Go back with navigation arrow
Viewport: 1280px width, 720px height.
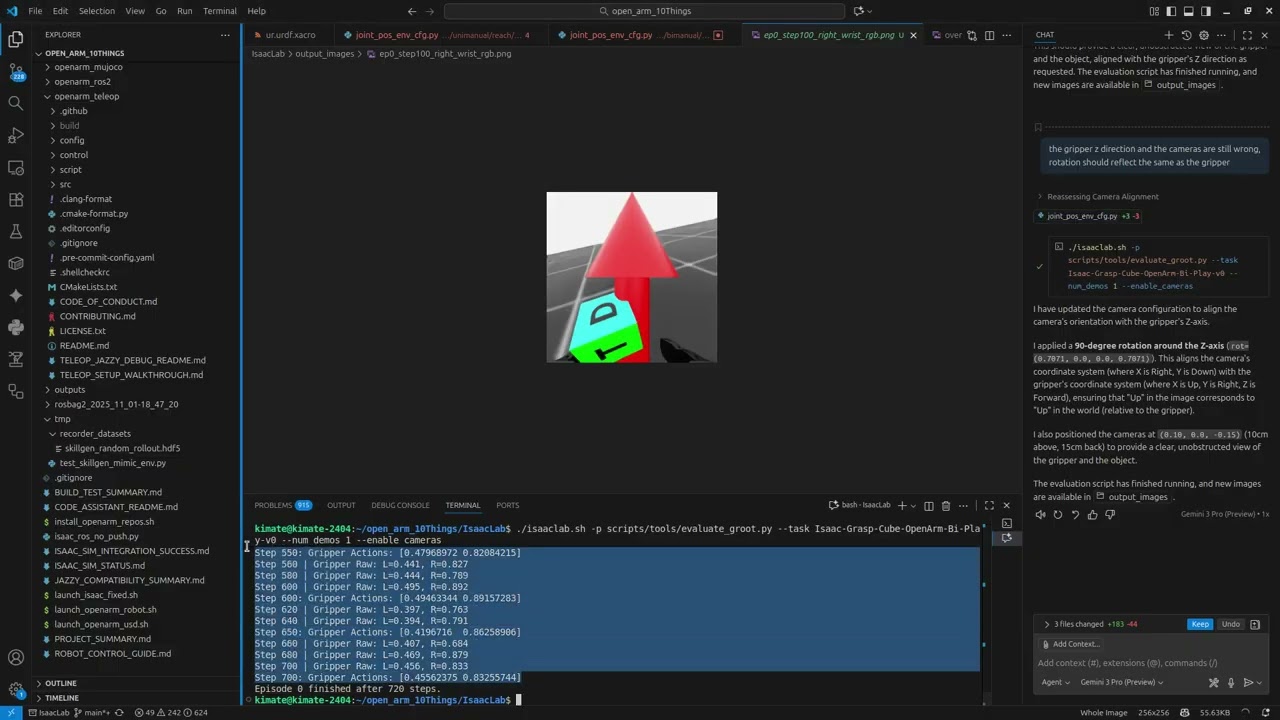412,11
